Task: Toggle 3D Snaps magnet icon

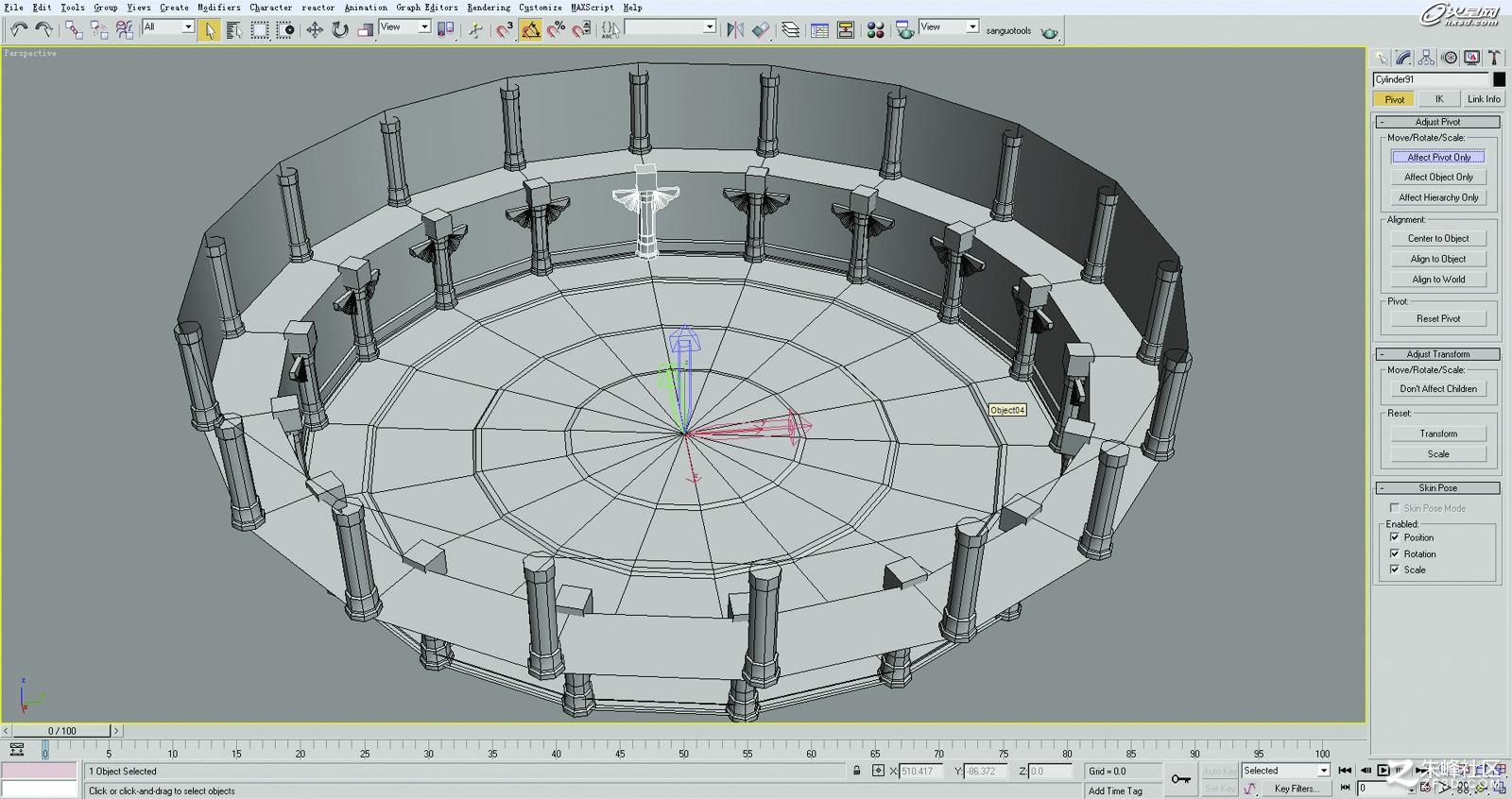Action: click(x=505, y=30)
